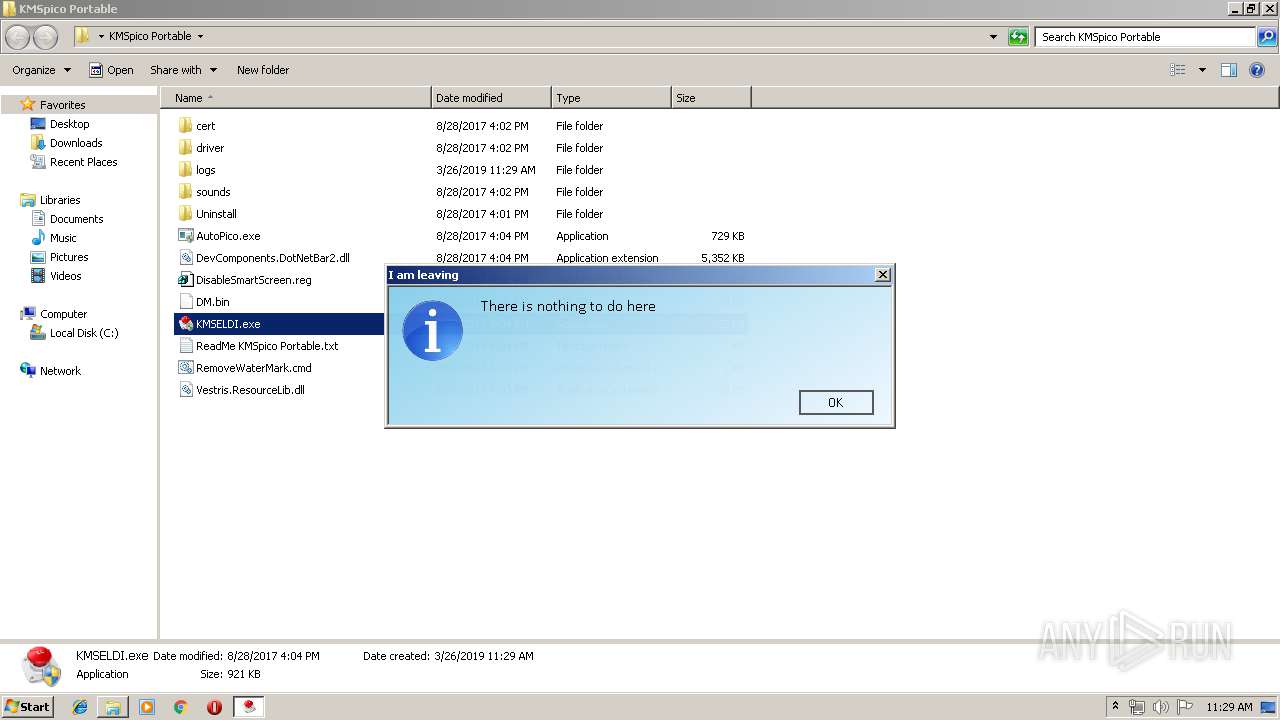The image size is (1280, 720).
Task: Click OK in the I am leaving dialog
Action: 836,402
